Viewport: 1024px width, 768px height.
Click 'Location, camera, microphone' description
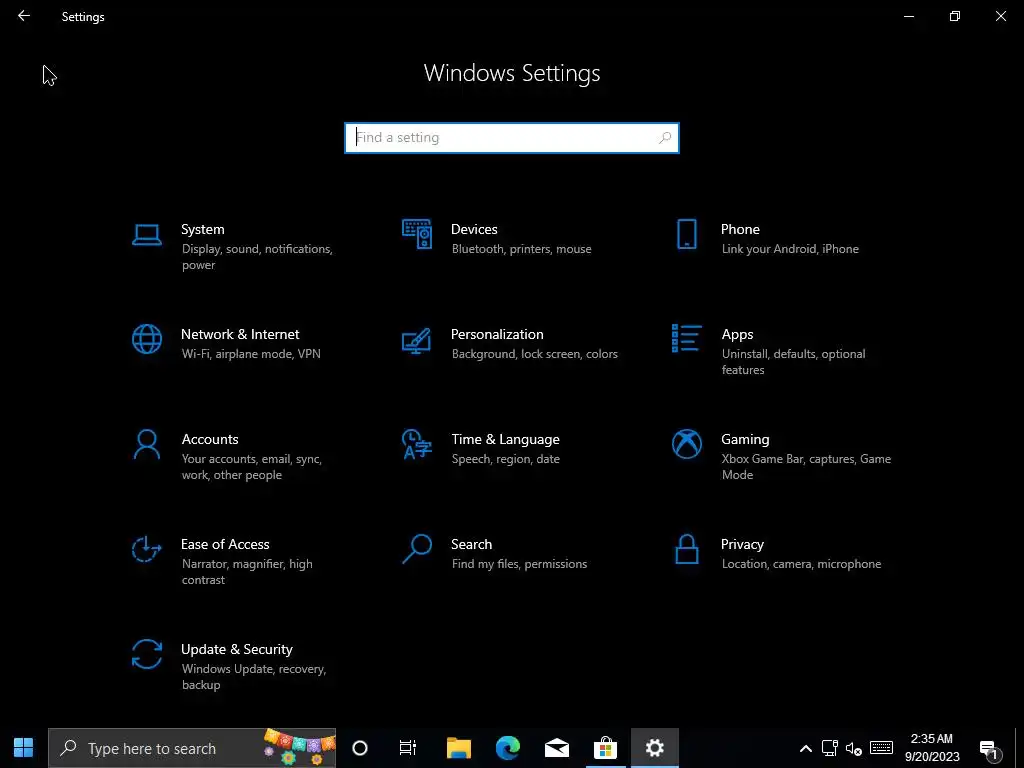tap(801, 564)
